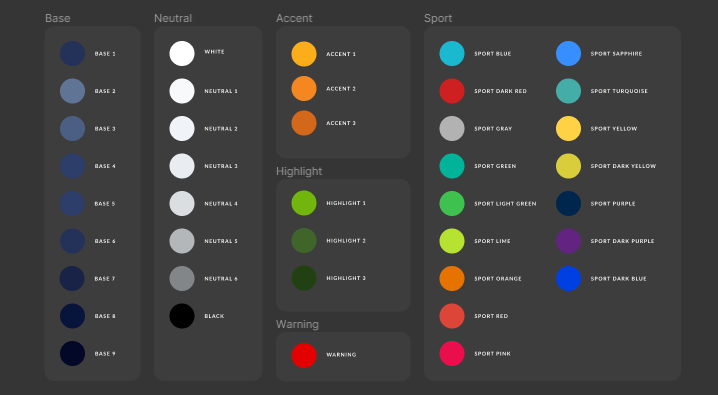The width and height of the screenshot is (718, 395).
Task: Choose the Black swatch
Action: click(x=182, y=316)
